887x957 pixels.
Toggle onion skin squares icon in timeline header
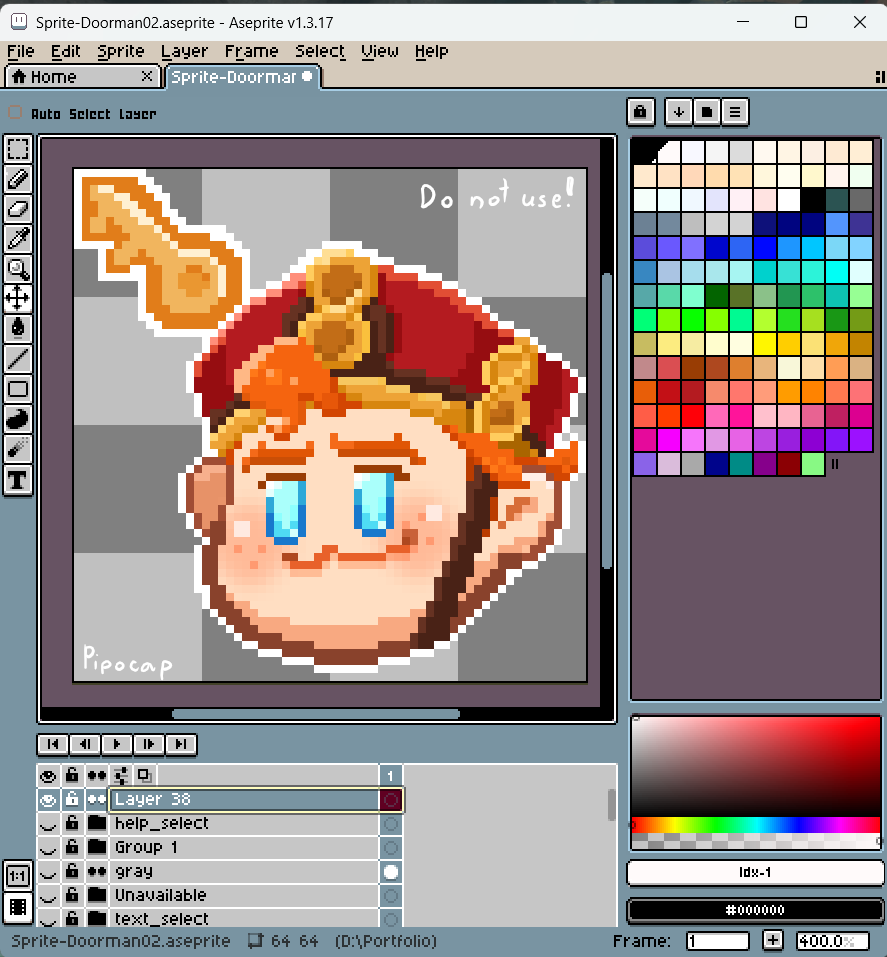click(x=145, y=776)
